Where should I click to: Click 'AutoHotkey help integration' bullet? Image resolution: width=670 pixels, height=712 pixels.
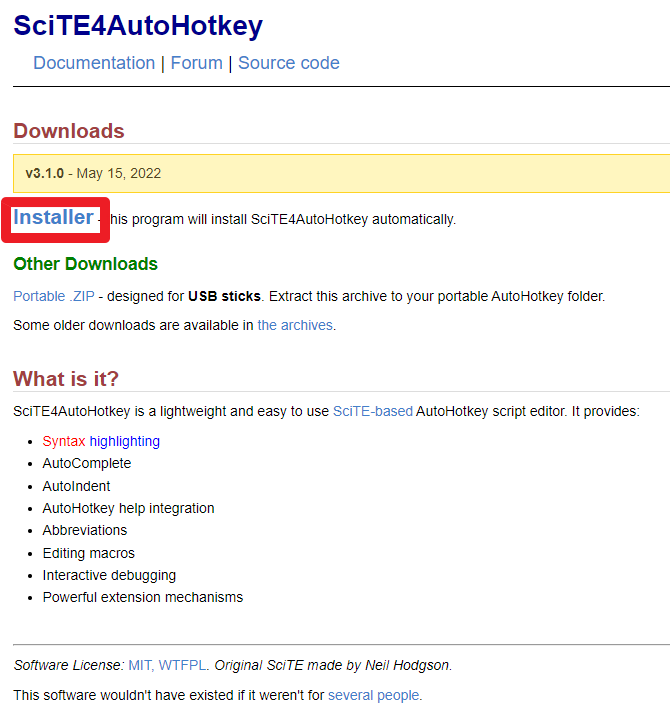[128, 508]
